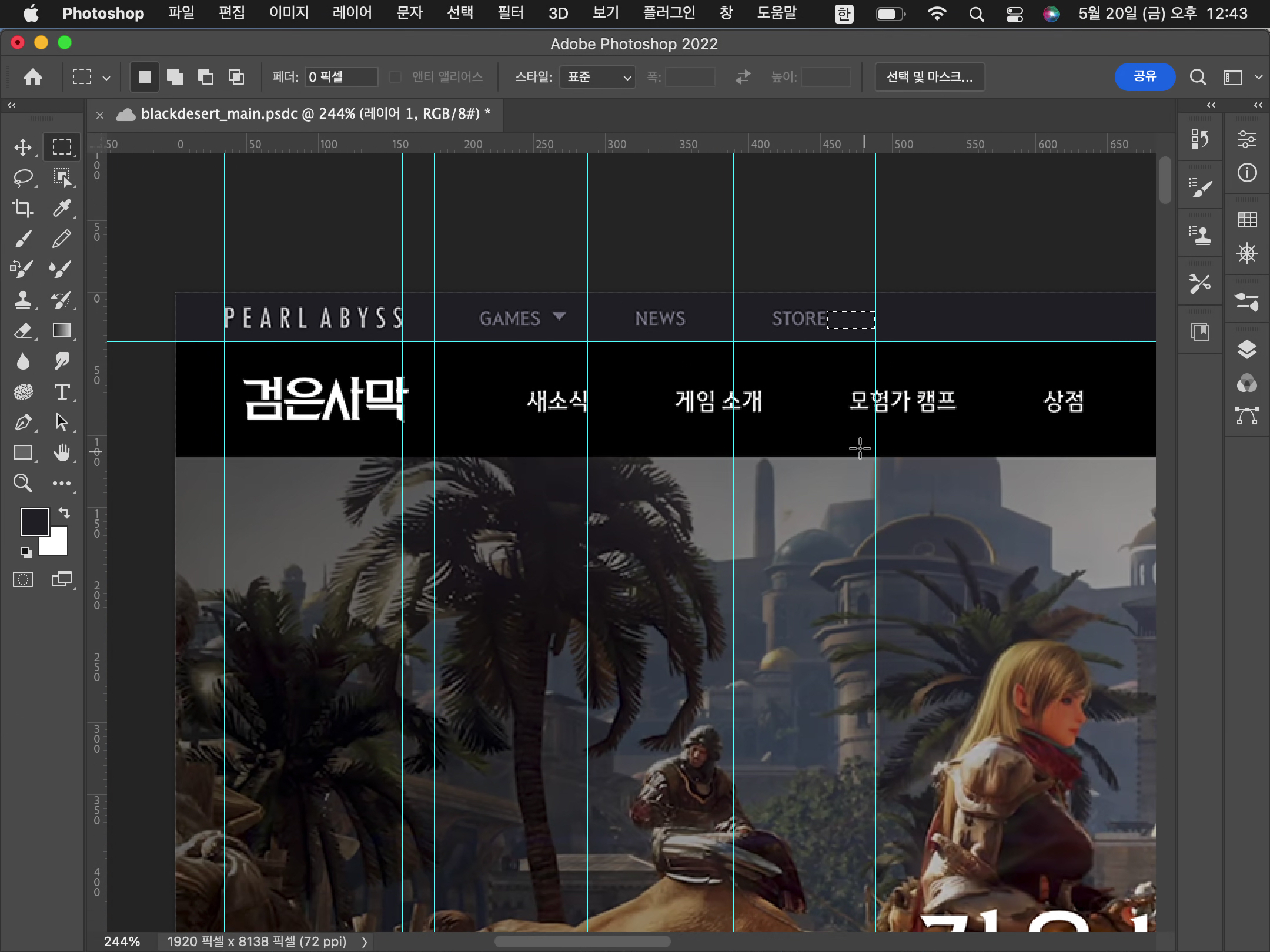This screenshot has height=952, width=1270.
Task: Open the 레이어 menu
Action: click(x=352, y=13)
